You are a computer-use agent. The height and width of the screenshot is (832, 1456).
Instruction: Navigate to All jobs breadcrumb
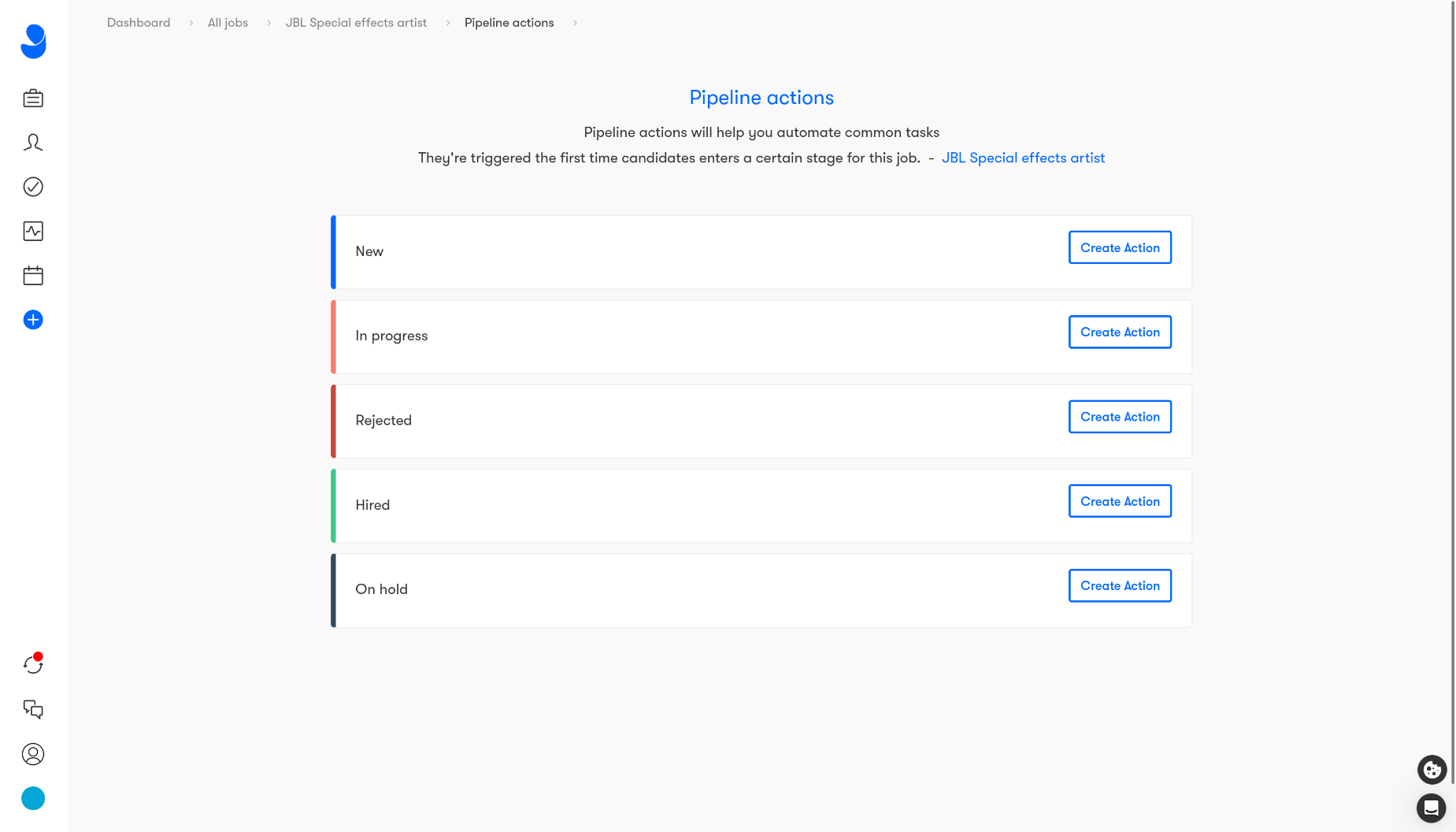[228, 23]
